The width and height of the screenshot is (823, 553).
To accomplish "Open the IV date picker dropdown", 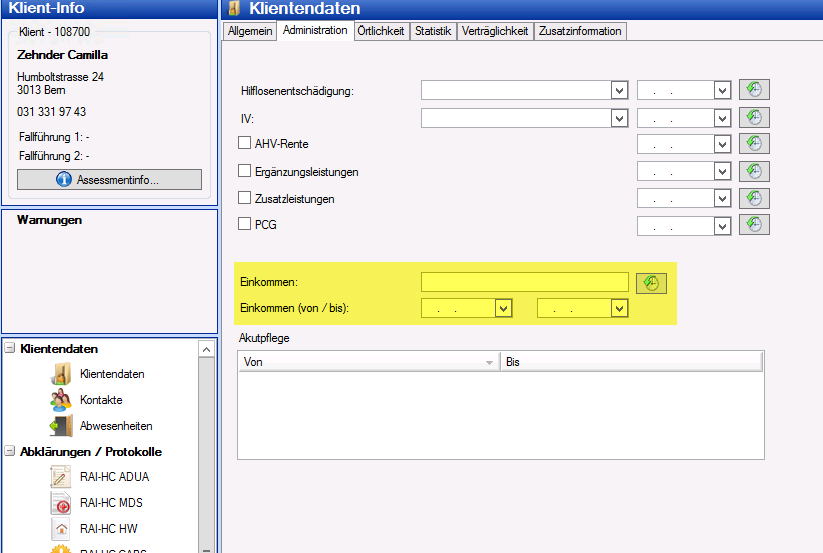I will pyautogui.click(x=722, y=118).
